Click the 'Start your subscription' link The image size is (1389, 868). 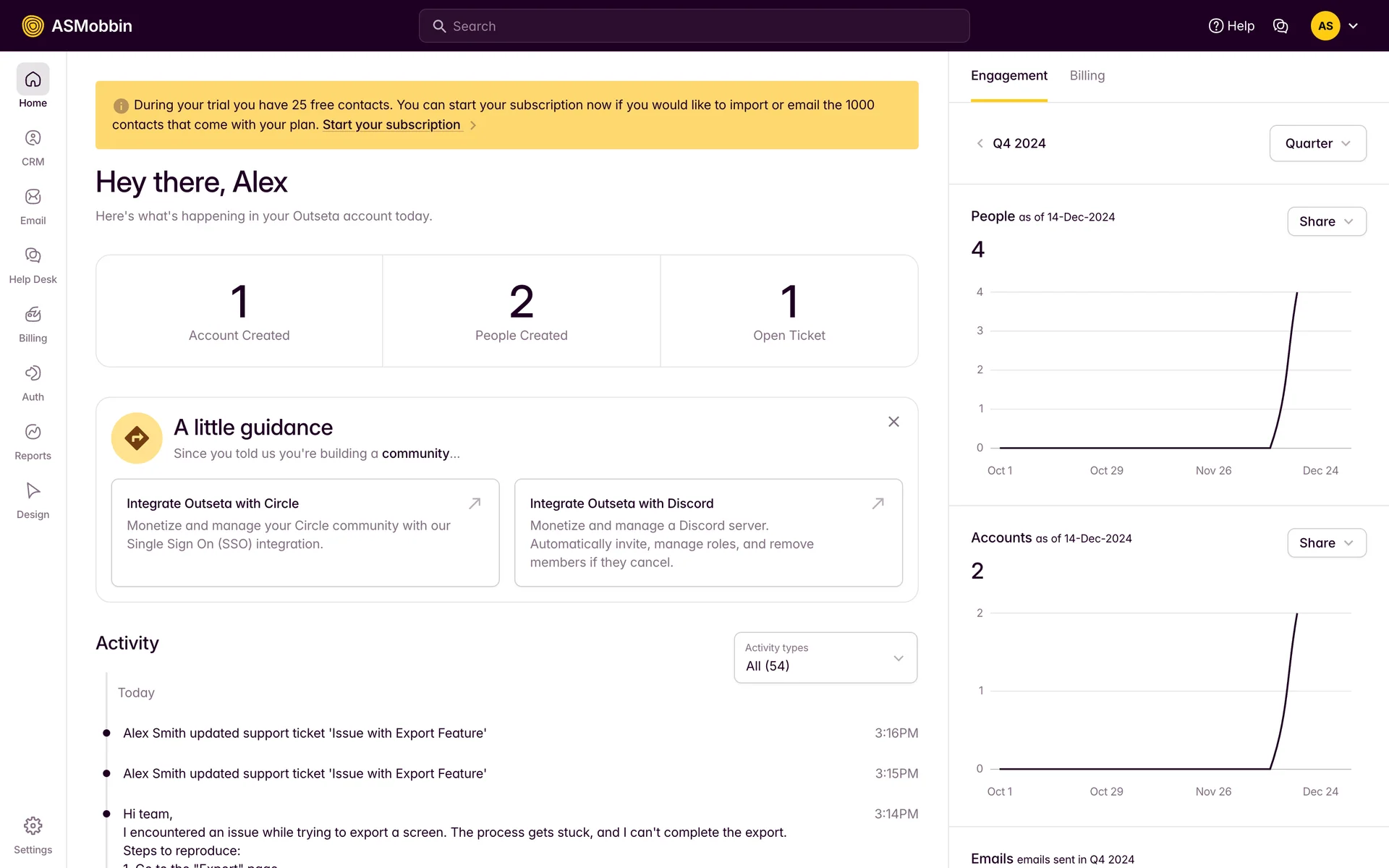click(391, 125)
